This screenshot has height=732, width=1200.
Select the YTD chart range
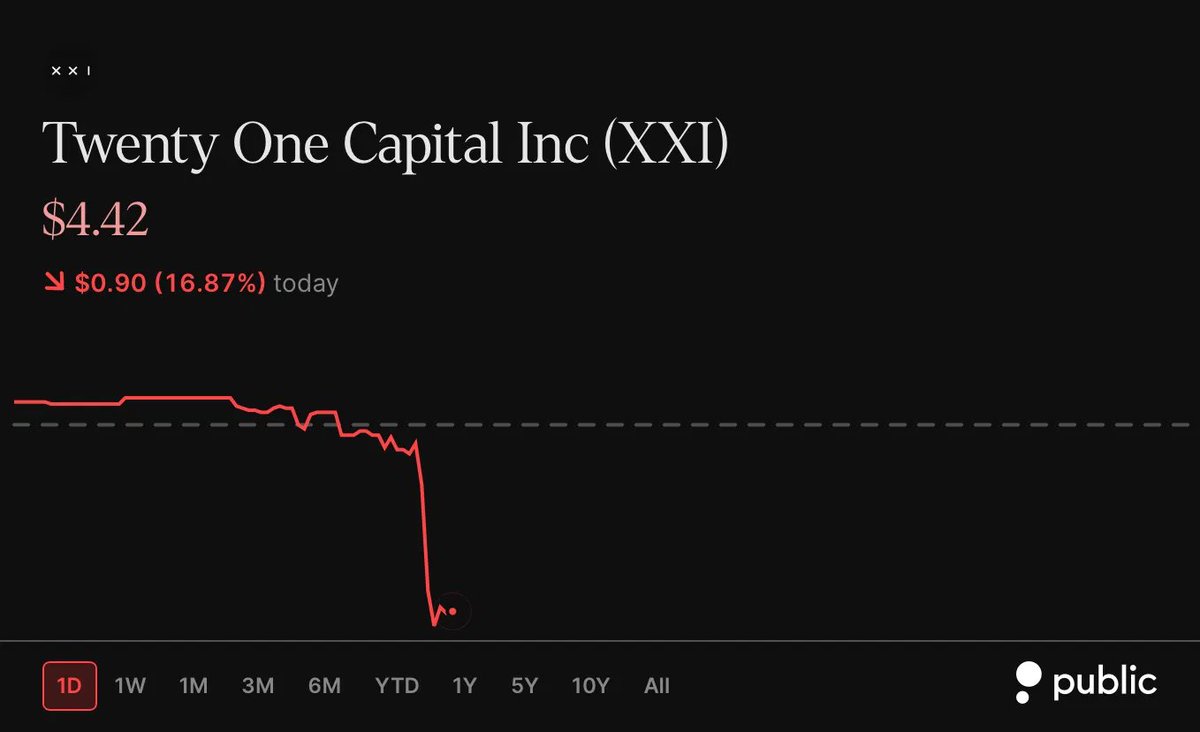point(397,686)
